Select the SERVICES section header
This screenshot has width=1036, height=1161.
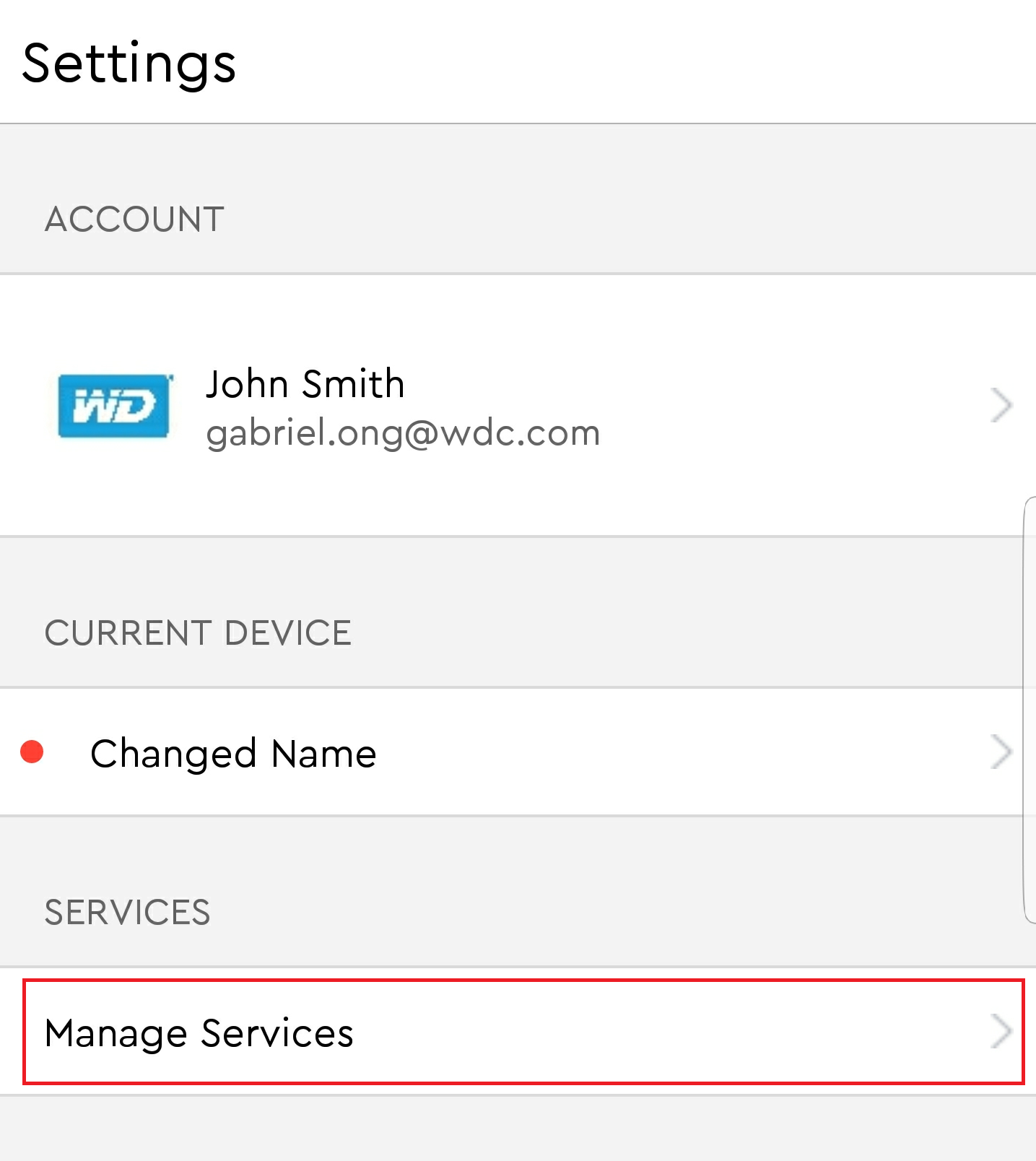point(127,913)
